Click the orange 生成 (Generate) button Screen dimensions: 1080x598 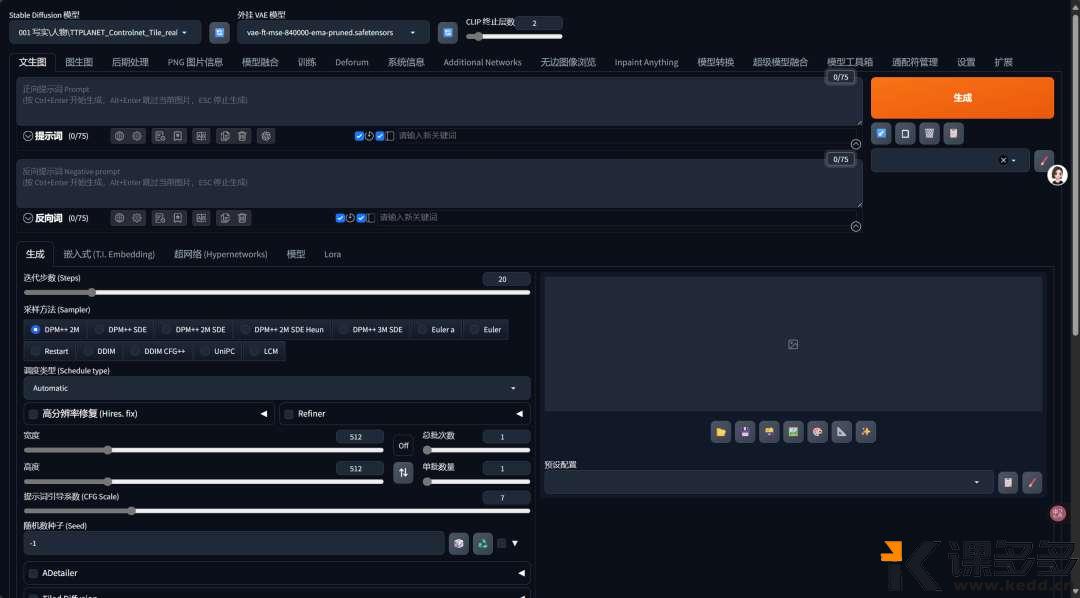point(961,98)
